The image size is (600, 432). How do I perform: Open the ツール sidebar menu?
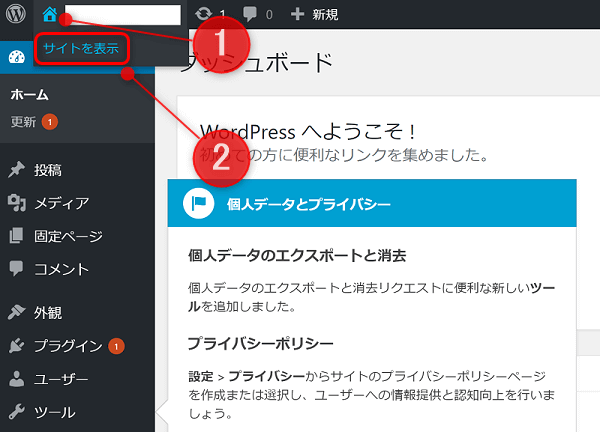(x=54, y=412)
